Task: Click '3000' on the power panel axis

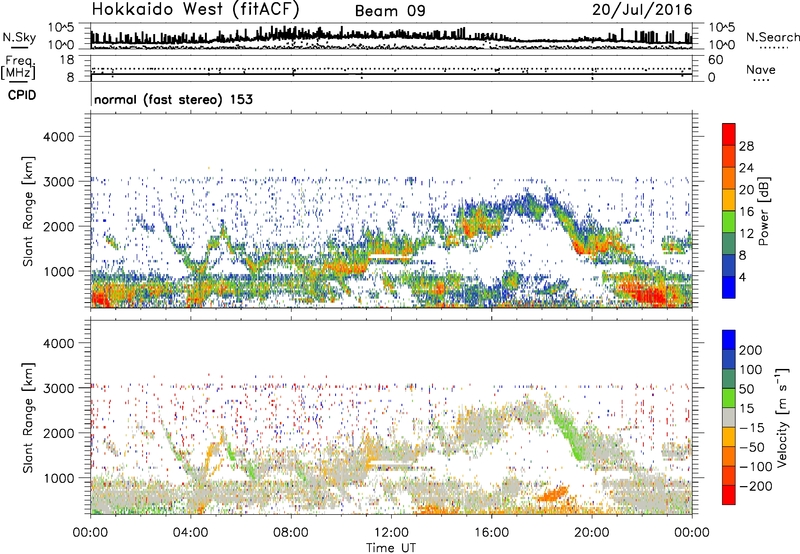Action: [58, 182]
